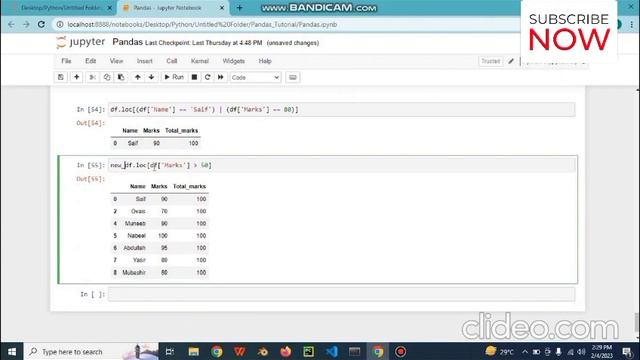Select the Ovais name cell
640x360 pixels.
coord(138,211)
